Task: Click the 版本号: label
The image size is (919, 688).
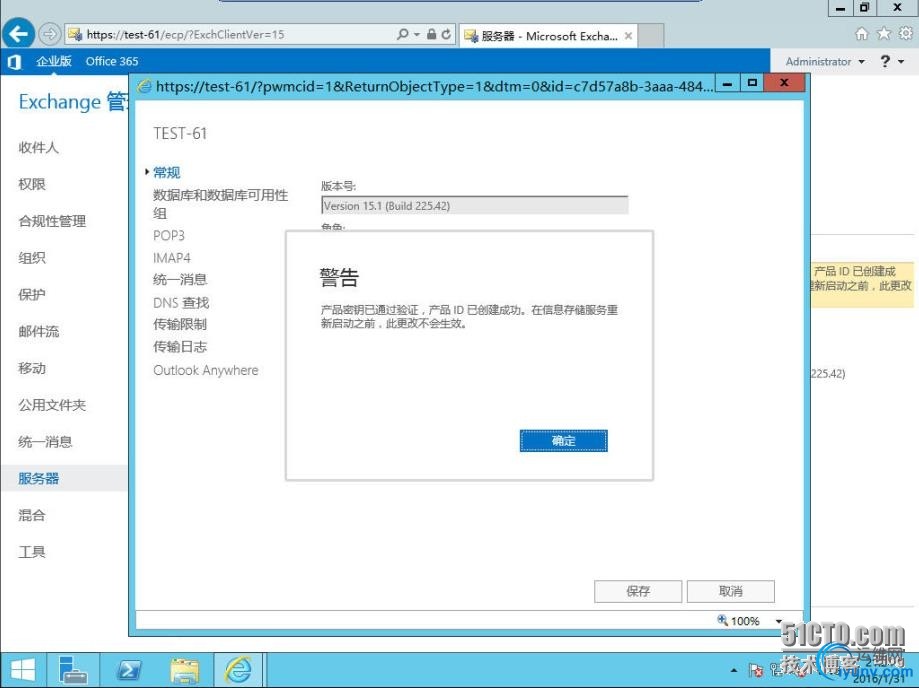Action: [339, 186]
